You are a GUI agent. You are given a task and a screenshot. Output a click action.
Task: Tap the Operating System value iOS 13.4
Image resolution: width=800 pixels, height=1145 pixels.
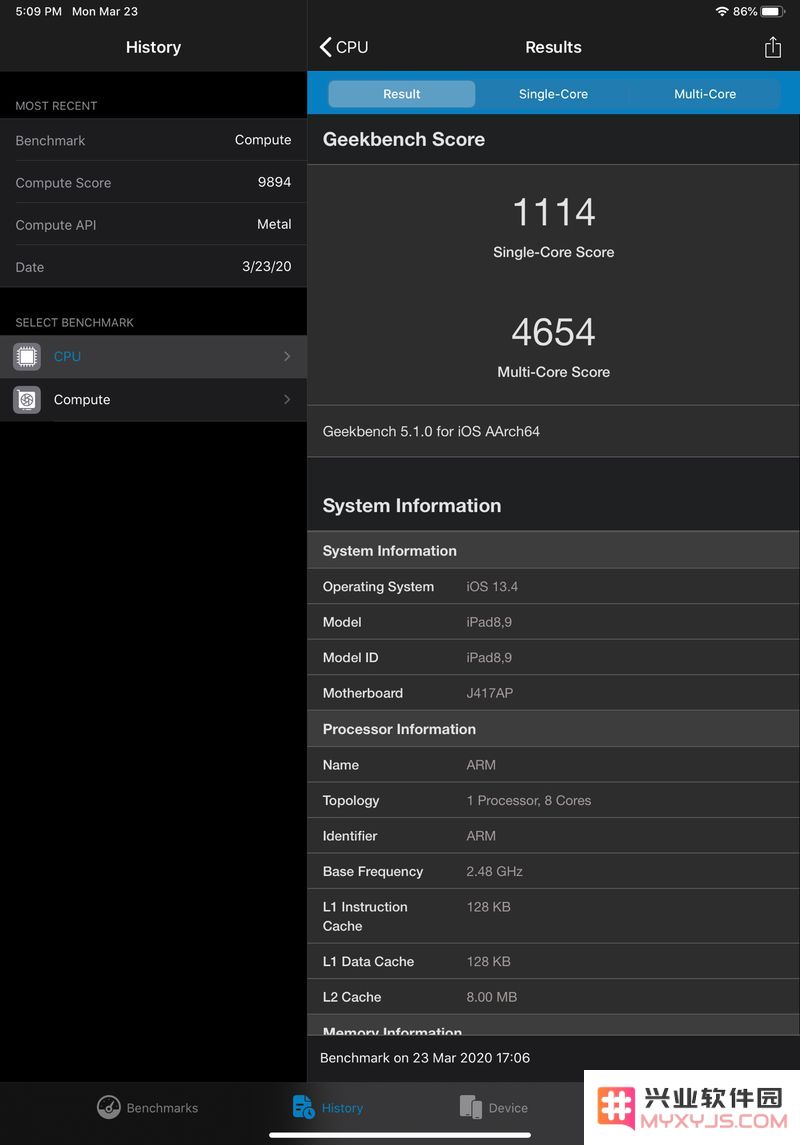pyautogui.click(x=492, y=586)
